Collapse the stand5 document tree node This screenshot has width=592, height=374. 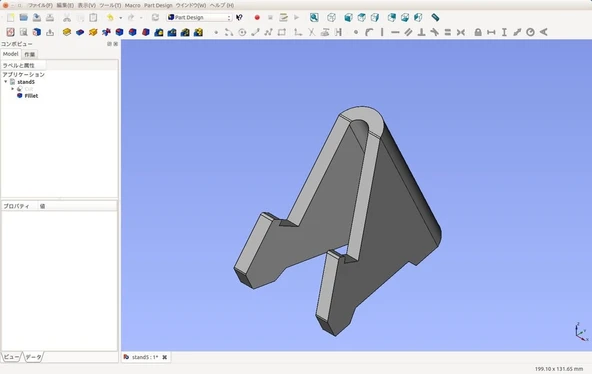(x=6, y=82)
